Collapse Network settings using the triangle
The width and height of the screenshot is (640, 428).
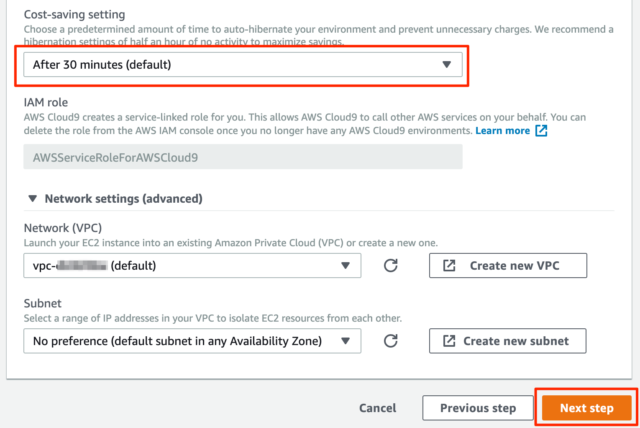33,199
